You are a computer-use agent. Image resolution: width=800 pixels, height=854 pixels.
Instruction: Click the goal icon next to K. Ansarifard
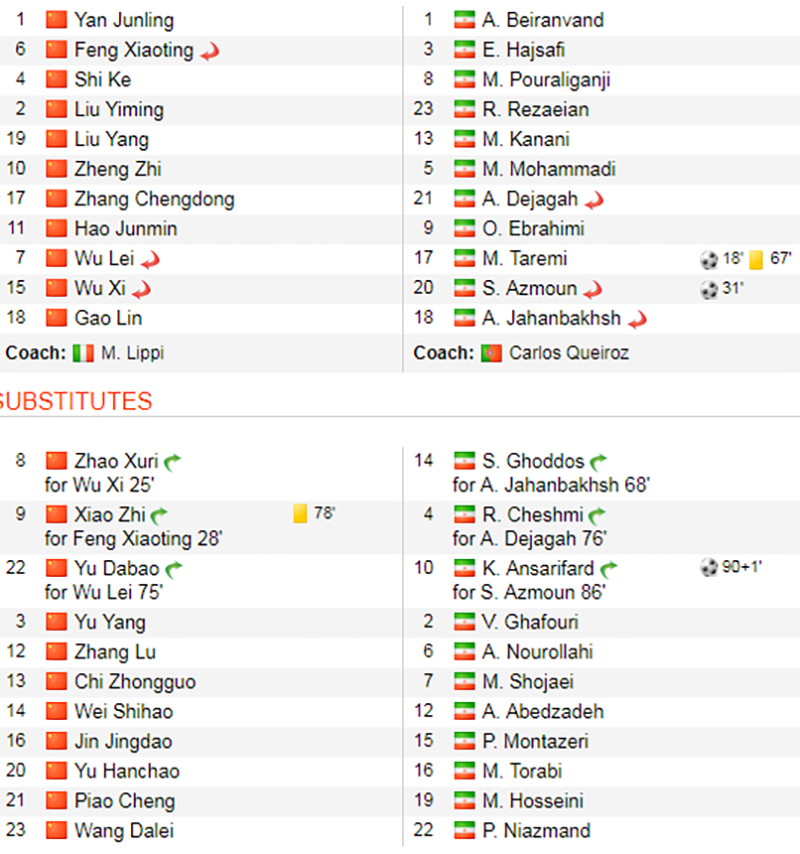pos(708,569)
